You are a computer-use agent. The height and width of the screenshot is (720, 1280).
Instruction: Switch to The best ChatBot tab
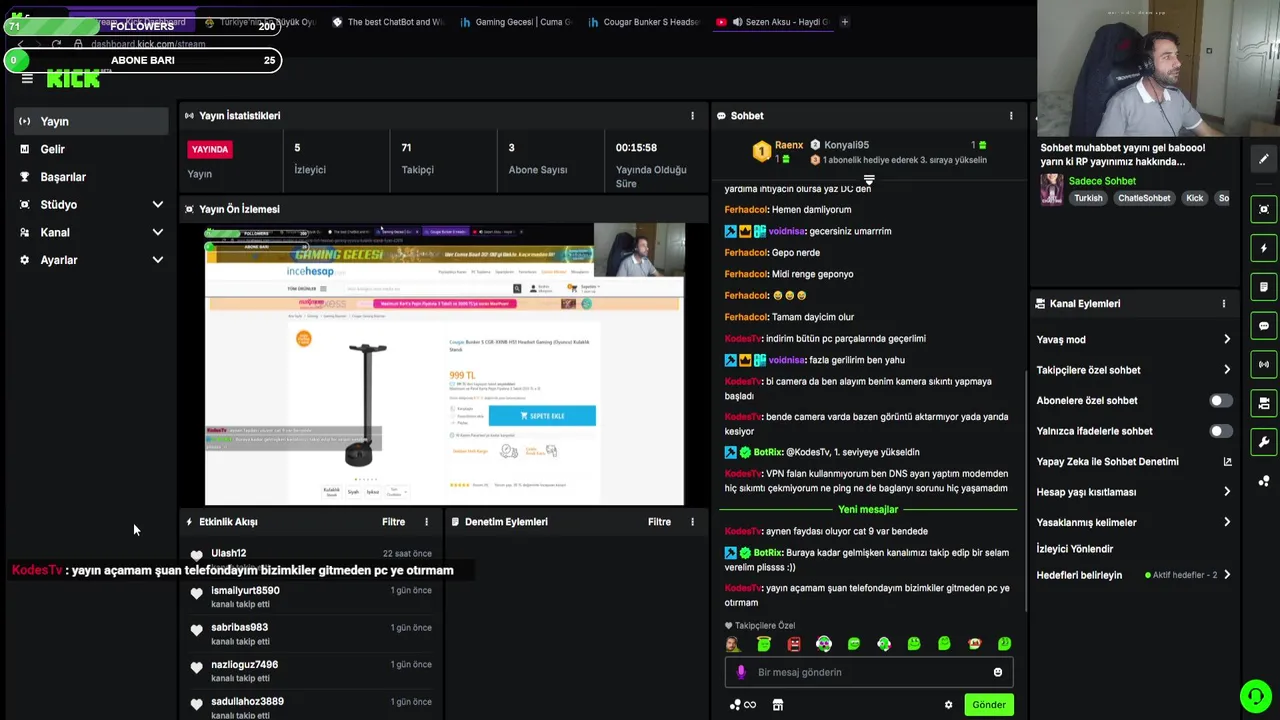388,22
